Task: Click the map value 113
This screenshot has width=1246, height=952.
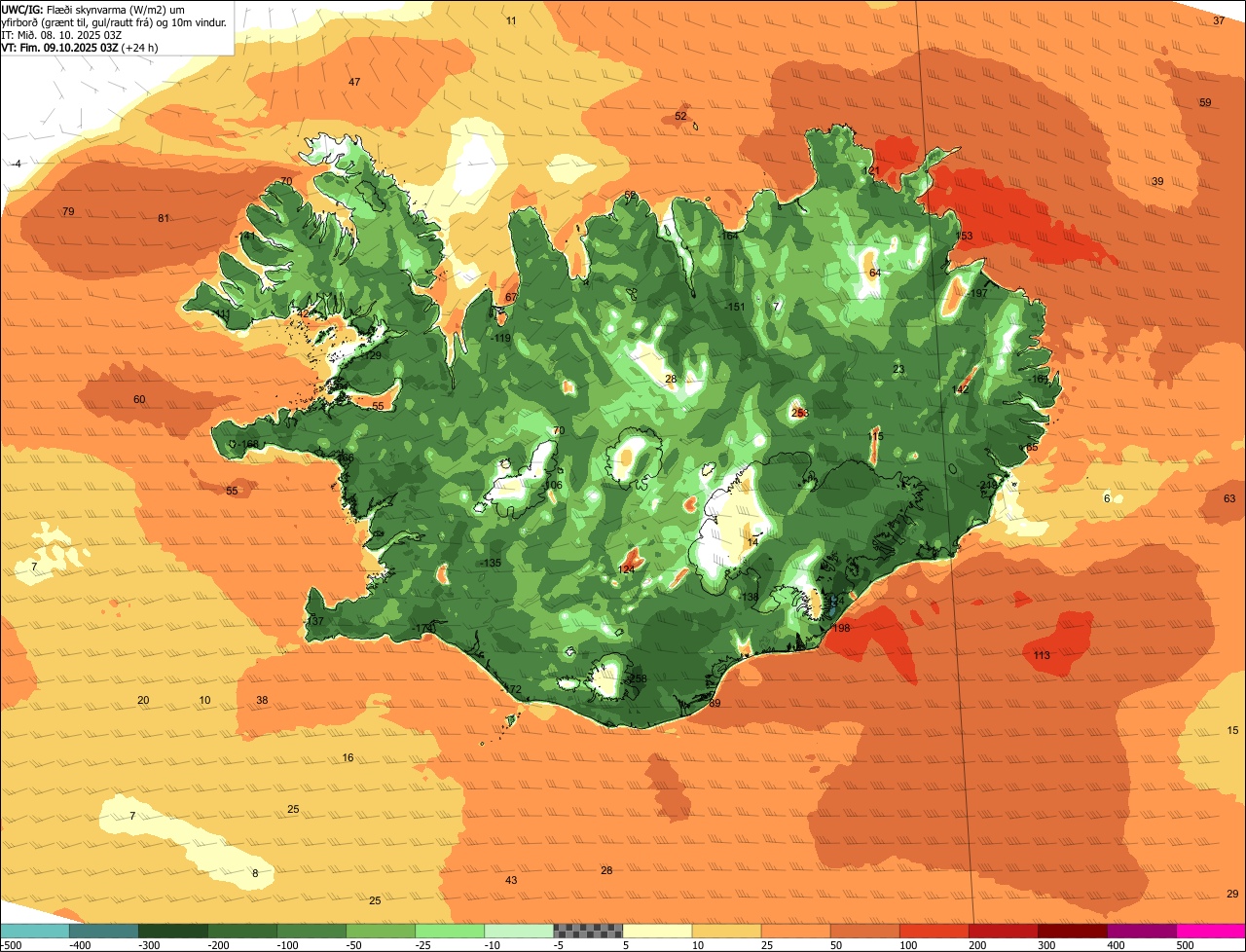Action: pos(1042,655)
